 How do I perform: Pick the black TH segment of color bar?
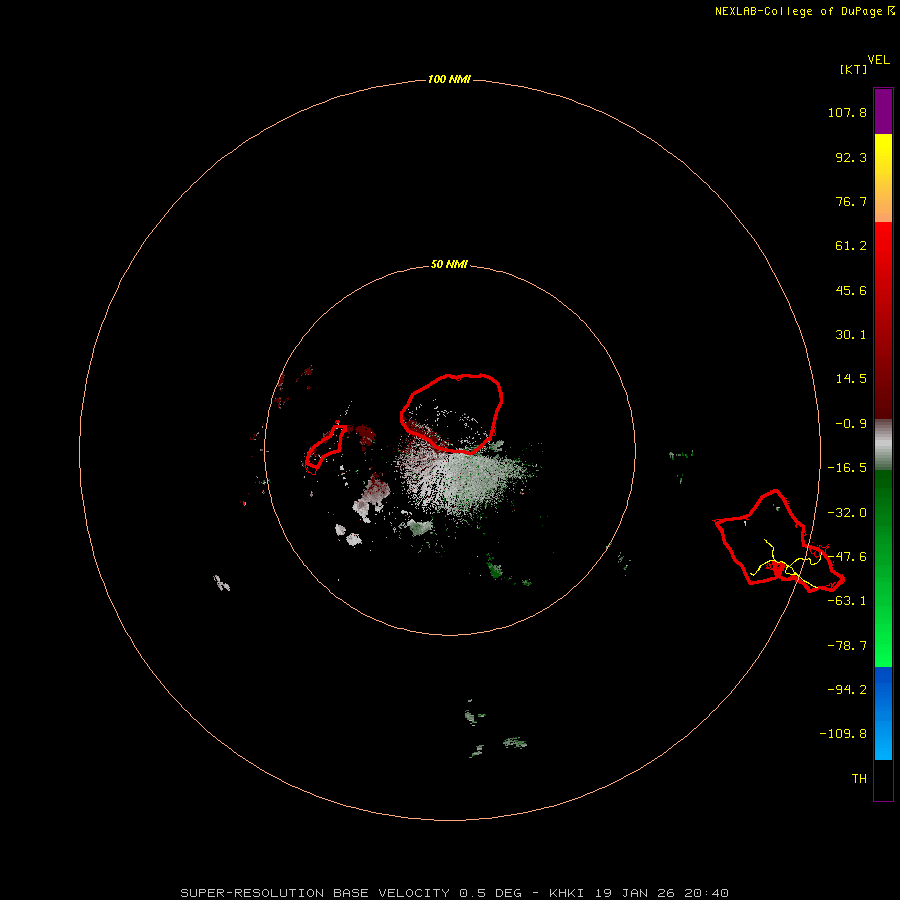point(883,779)
